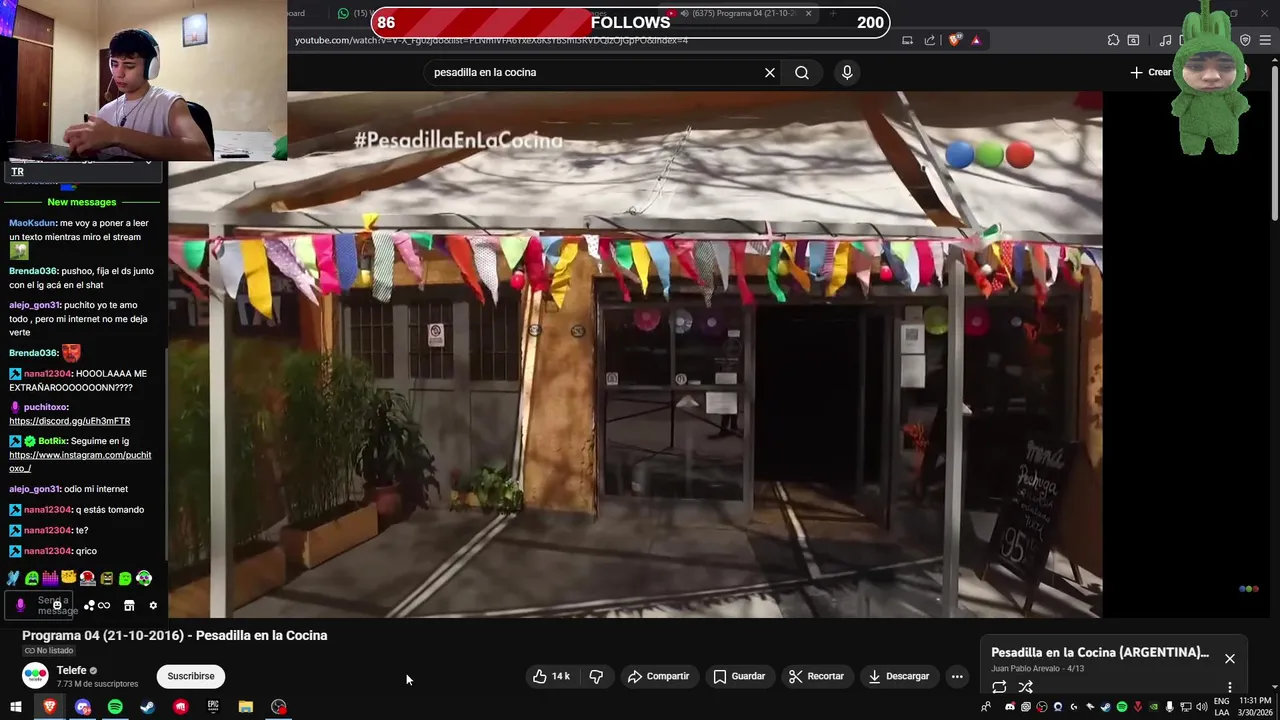Open playlist title 'Pesadilla en la Cocina (ARGENTINA)'
This screenshot has height=720, width=1280.
point(1100,652)
